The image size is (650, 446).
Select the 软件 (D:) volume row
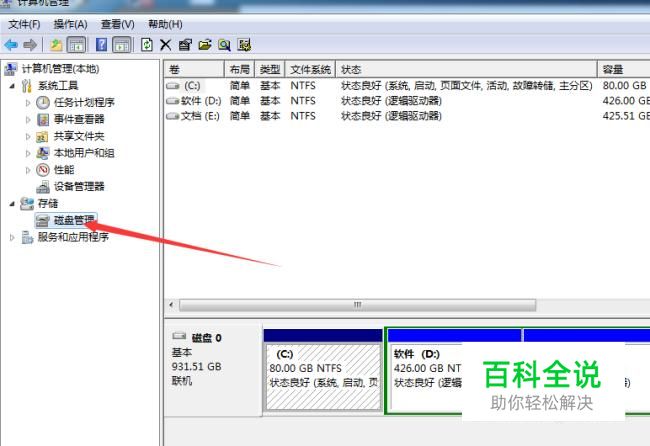pyautogui.click(x=407, y=101)
